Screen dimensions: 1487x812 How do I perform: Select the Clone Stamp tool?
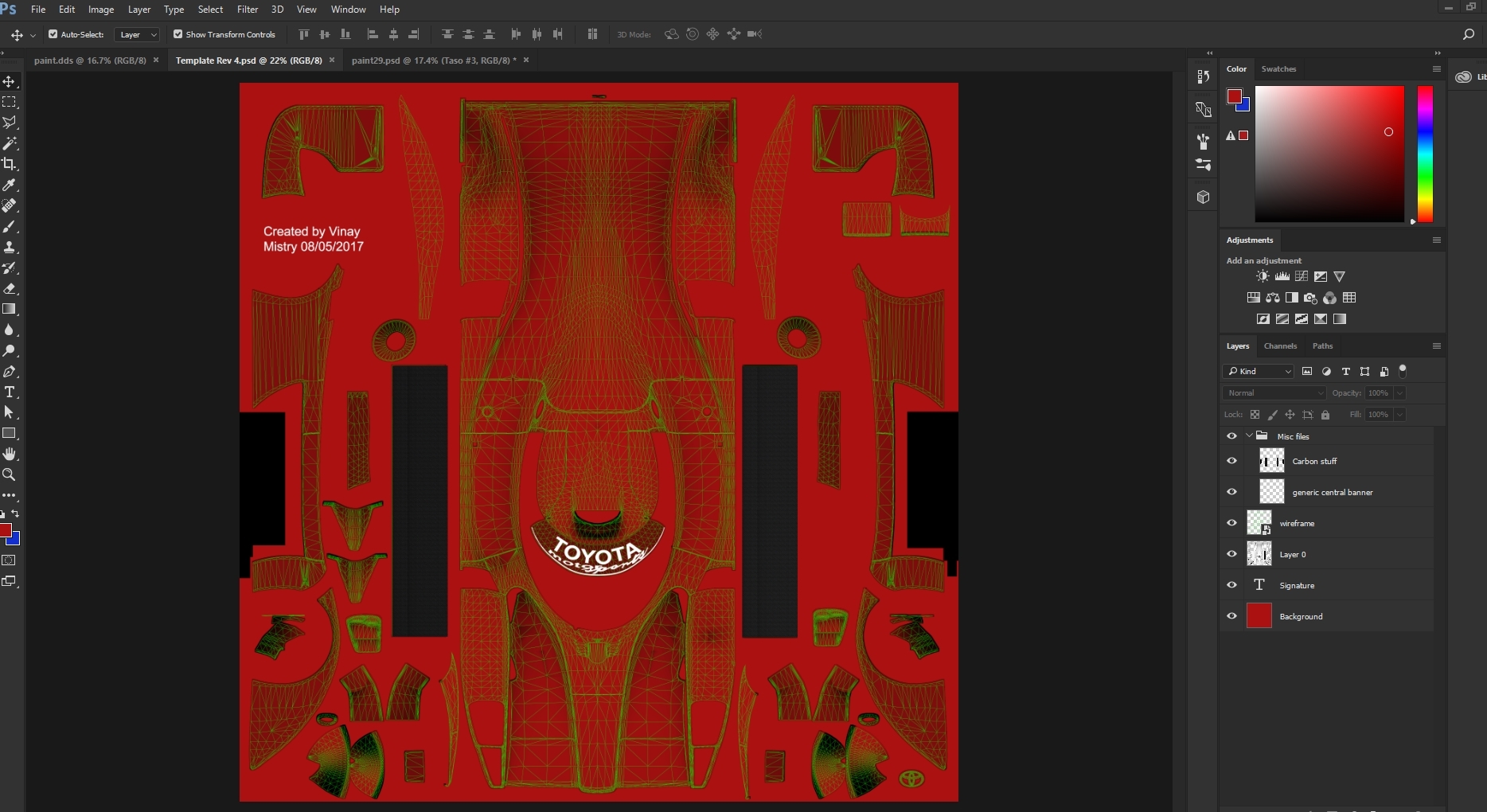click(x=10, y=247)
